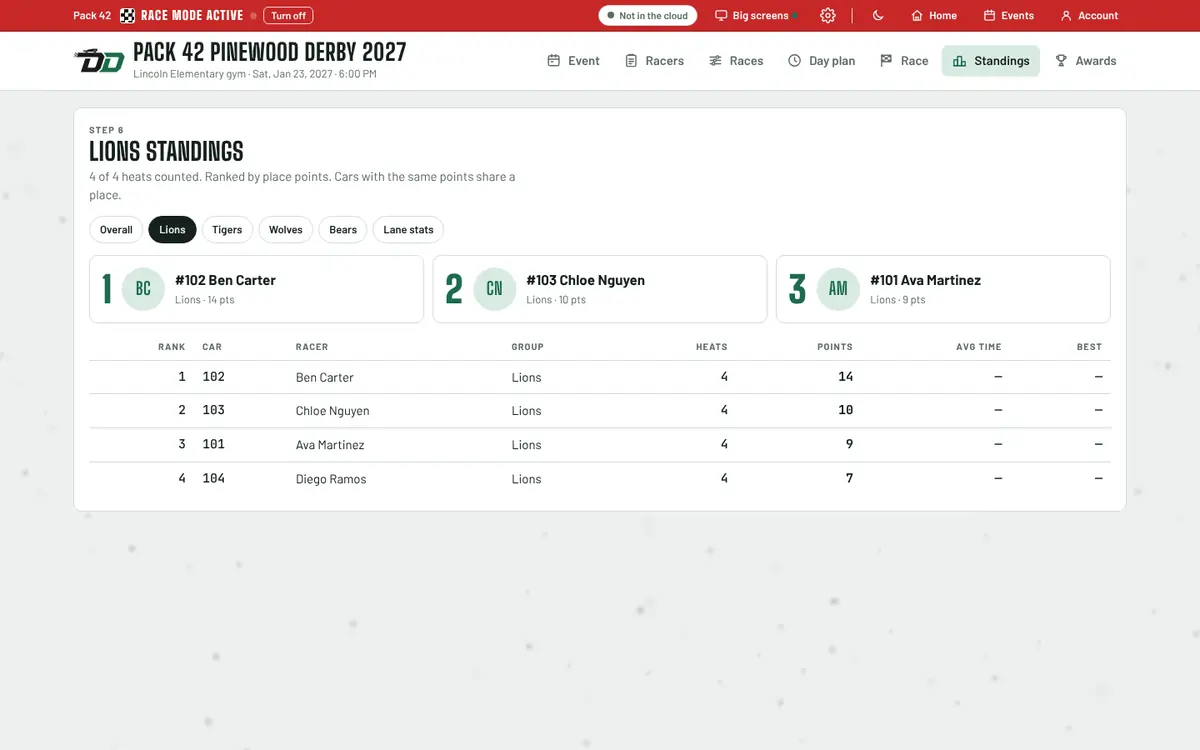Click the Lions Standings heading

coord(166,152)
